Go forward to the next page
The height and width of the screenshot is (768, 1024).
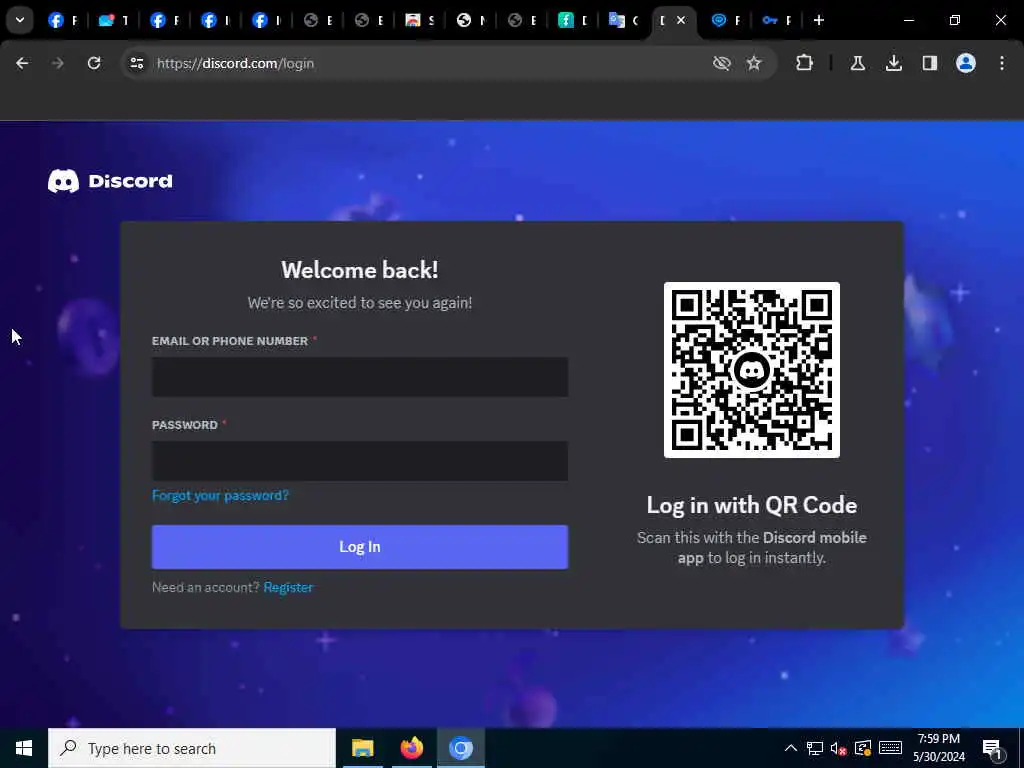point(57,63)
